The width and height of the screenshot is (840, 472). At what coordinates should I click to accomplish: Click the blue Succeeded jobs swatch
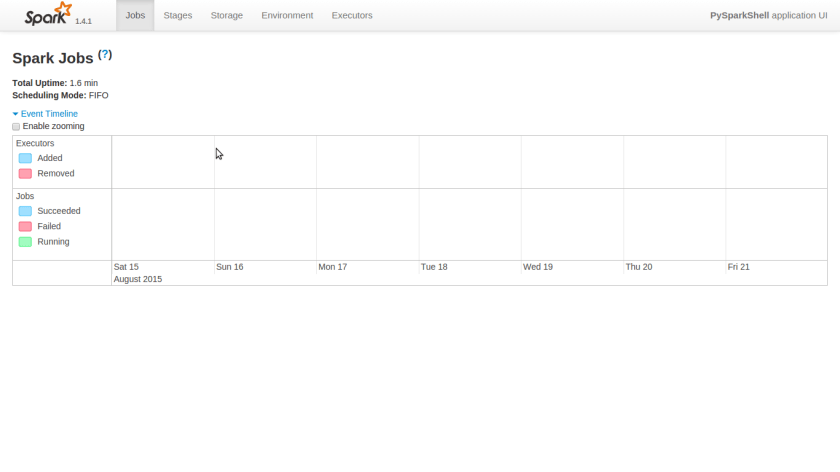(25, 211)
